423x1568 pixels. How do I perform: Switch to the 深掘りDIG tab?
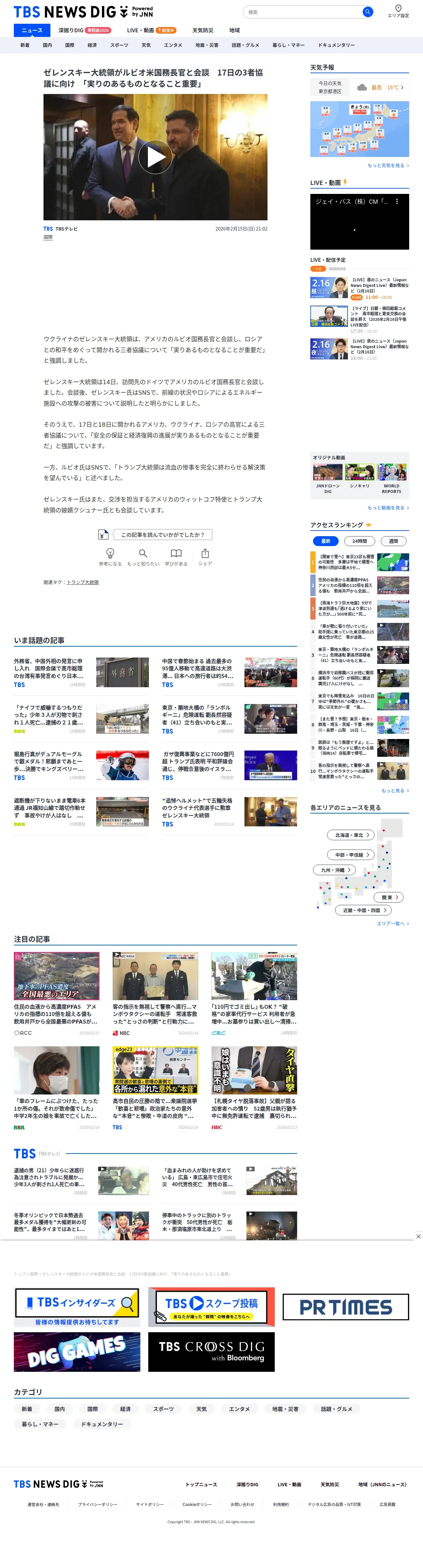(x=70, y=30)
